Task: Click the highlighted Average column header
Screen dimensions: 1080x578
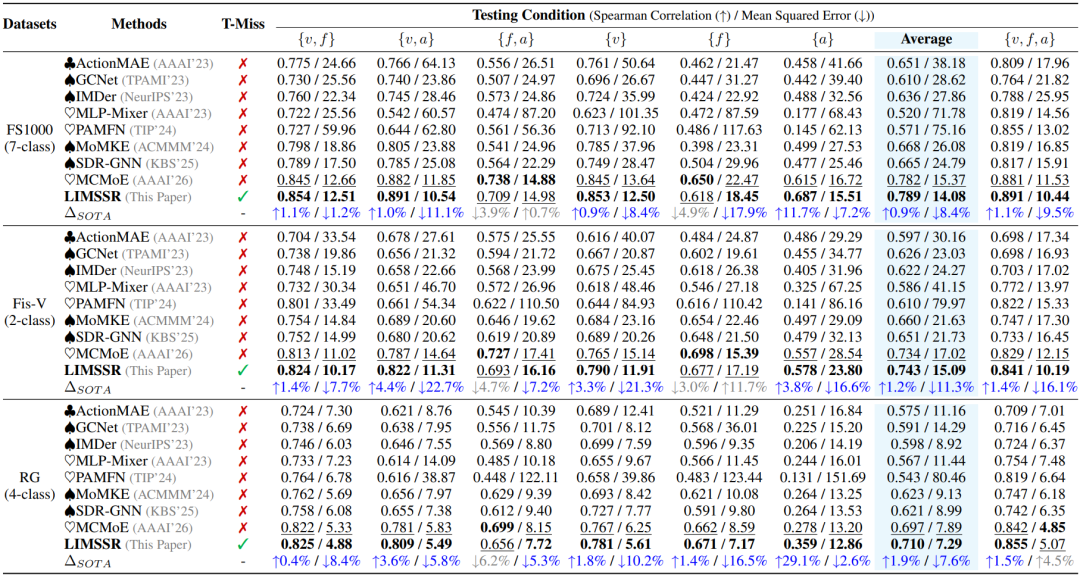Action: [x=926, y=39]
